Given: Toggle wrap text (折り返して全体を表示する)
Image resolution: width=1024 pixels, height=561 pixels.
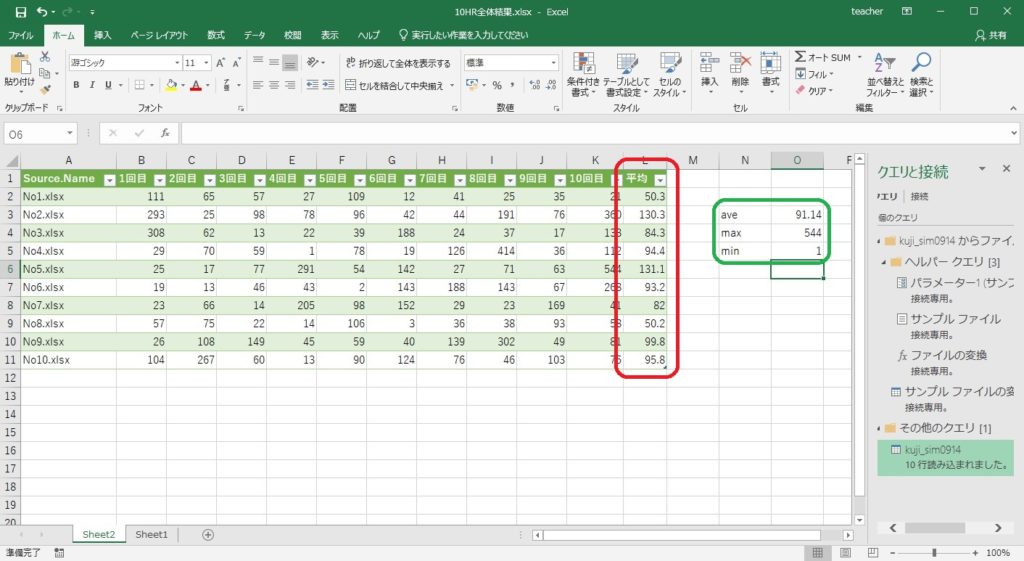Looking at the screenshot, I should click(x=398, y=63).
